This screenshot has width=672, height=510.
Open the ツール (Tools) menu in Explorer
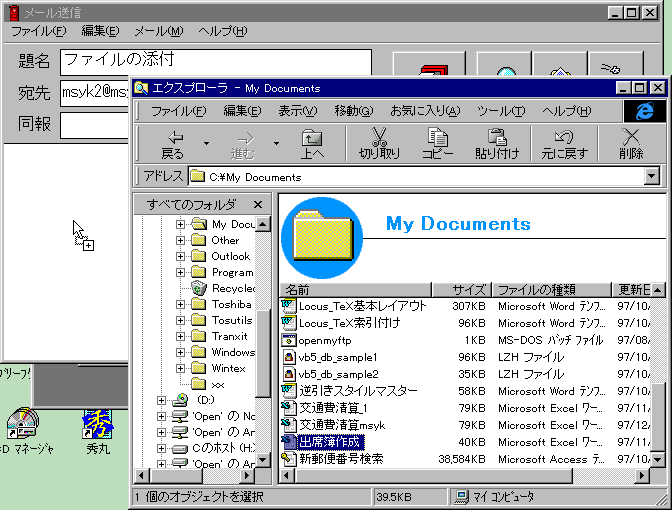click(501, 111)
